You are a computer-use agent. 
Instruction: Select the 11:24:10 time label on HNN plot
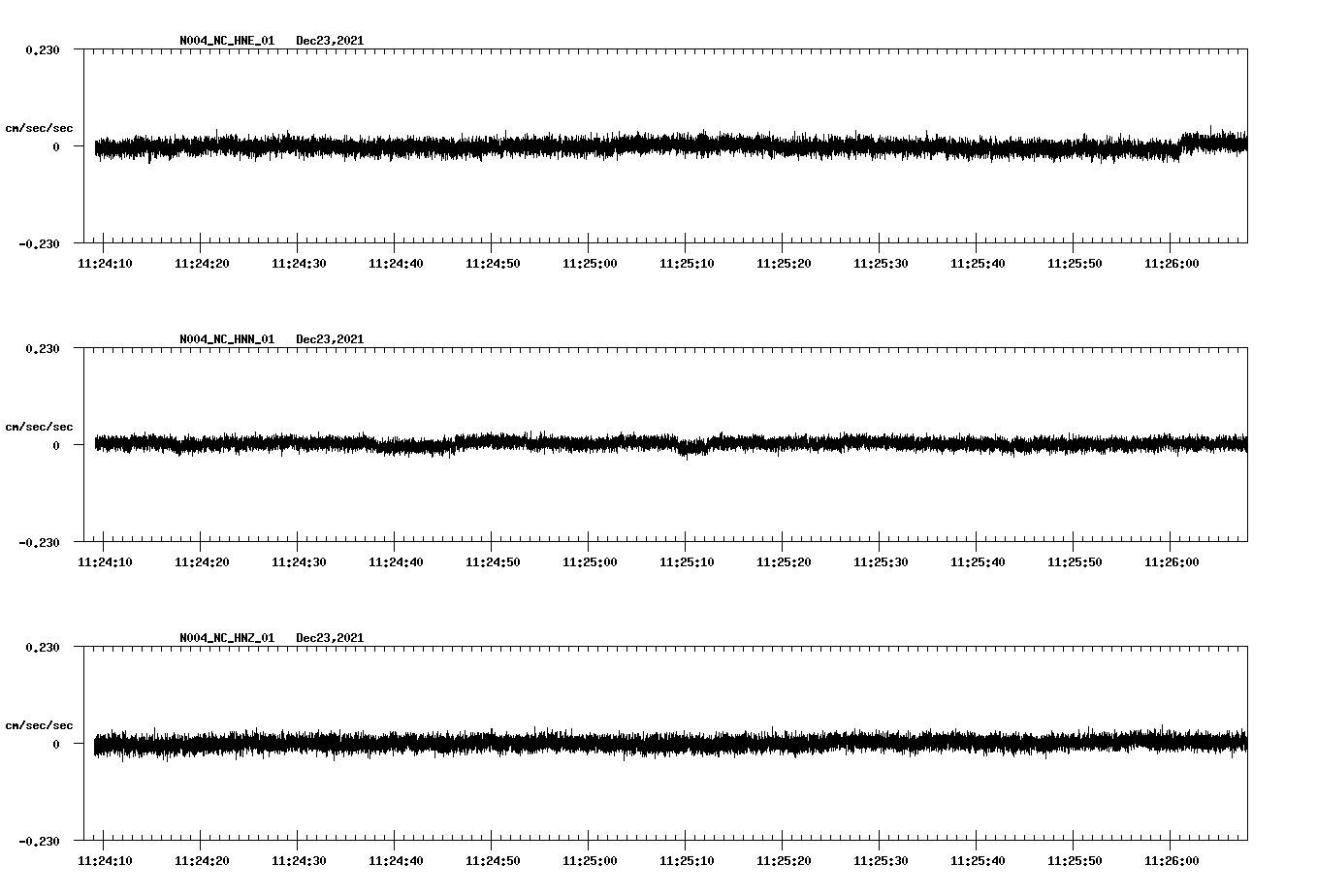click(x=105, y=562)
